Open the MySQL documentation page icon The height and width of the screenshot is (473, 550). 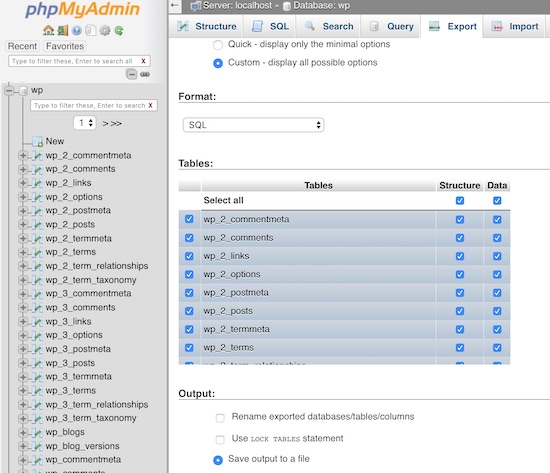tap(90, 31)
